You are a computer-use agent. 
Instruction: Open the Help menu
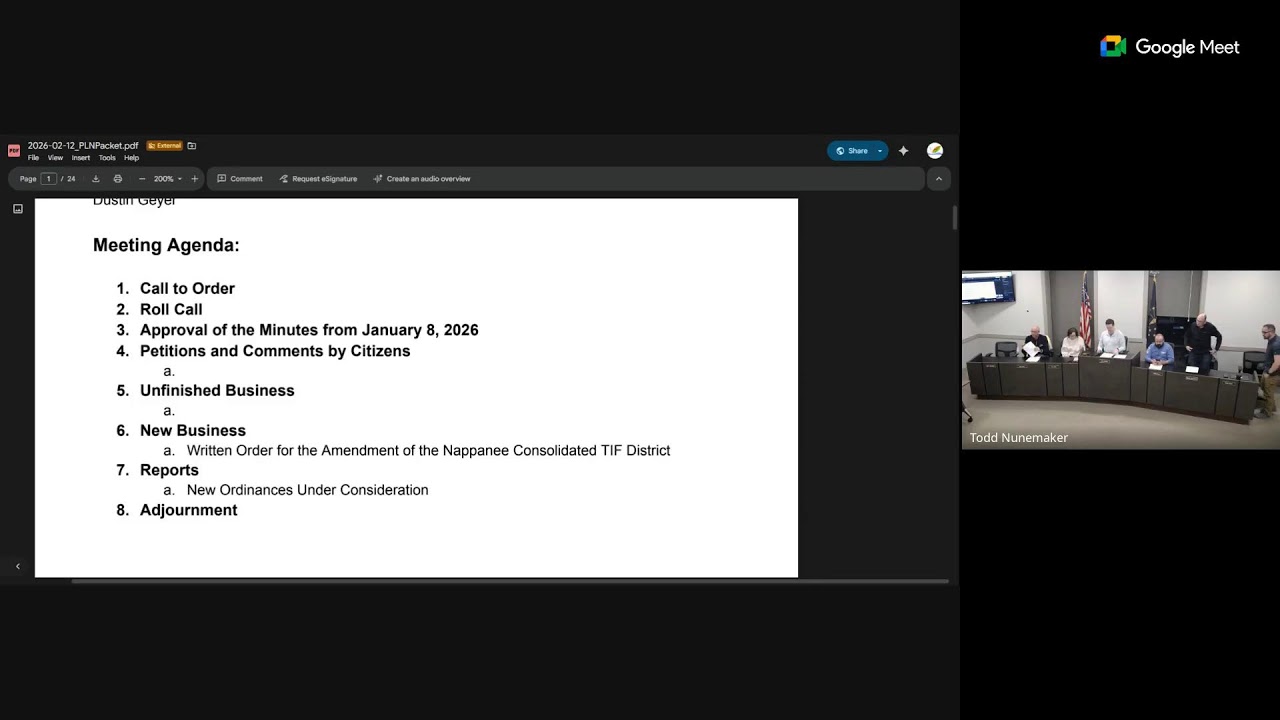click(131, 158)
